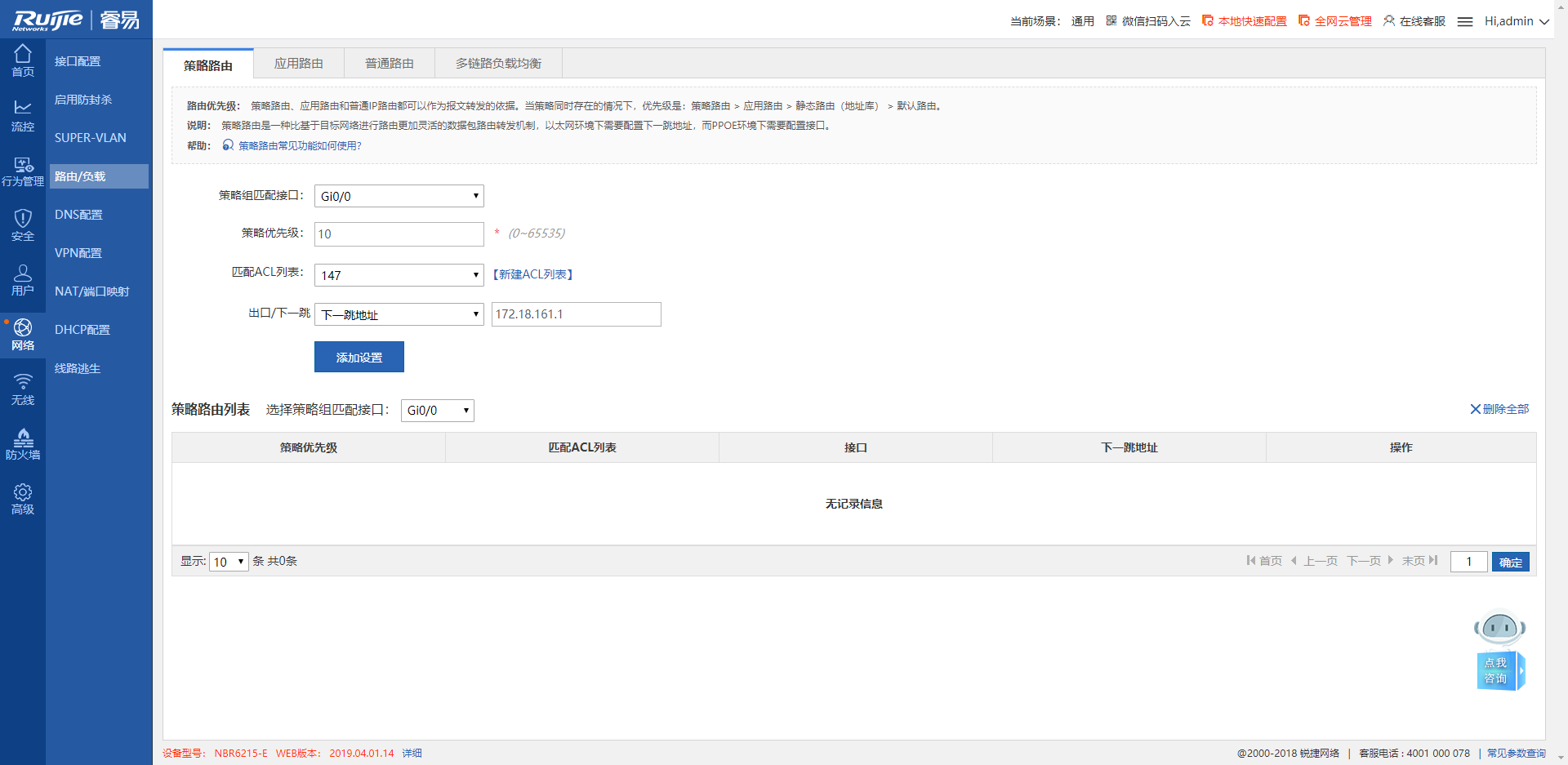Viewport: 1568px width, 765px height.
Task: Open the Firewall (防火墙) icon
Action: click(23, 444)
